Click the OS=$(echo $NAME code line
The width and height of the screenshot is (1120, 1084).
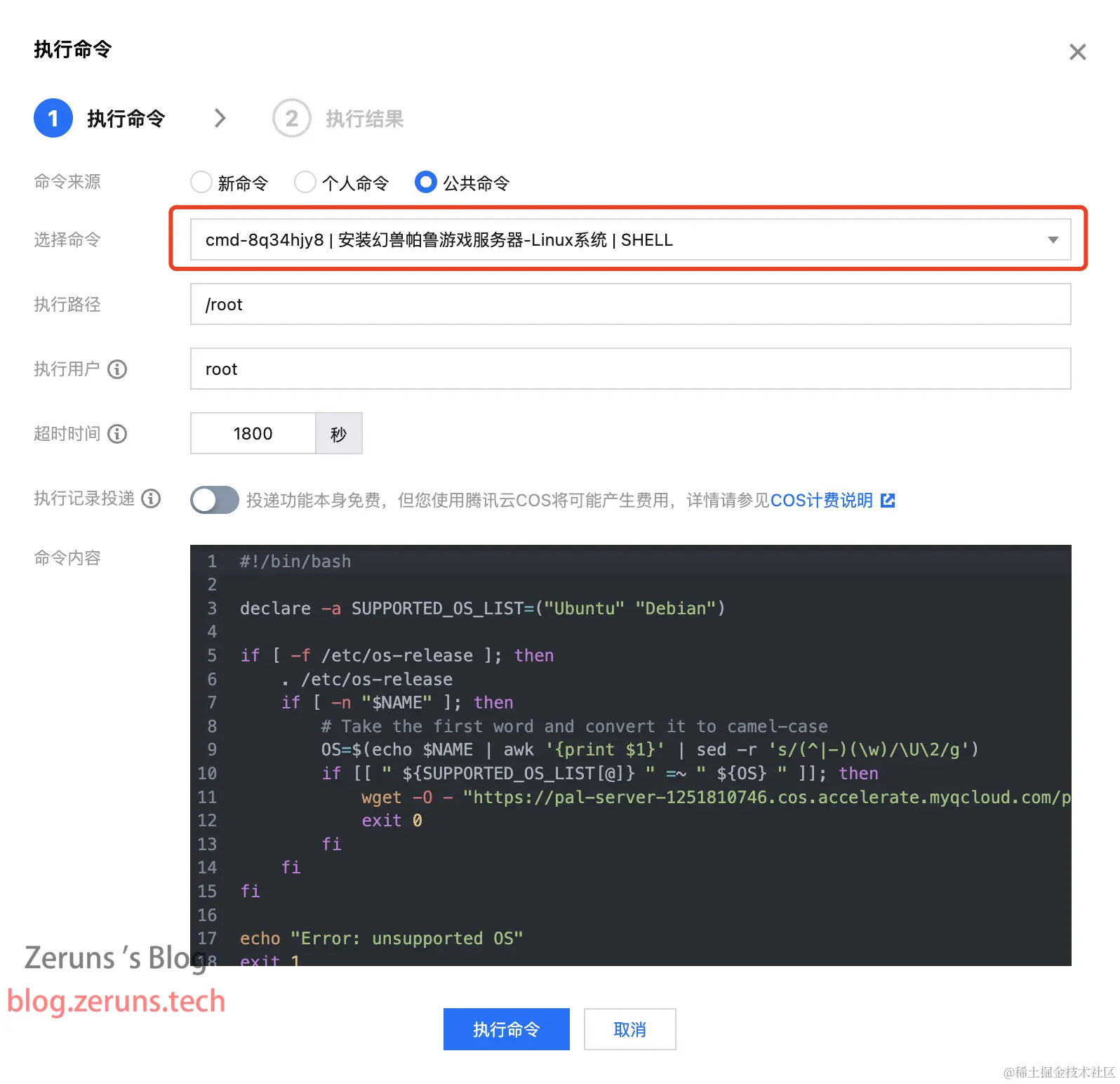tap(650, 750)
